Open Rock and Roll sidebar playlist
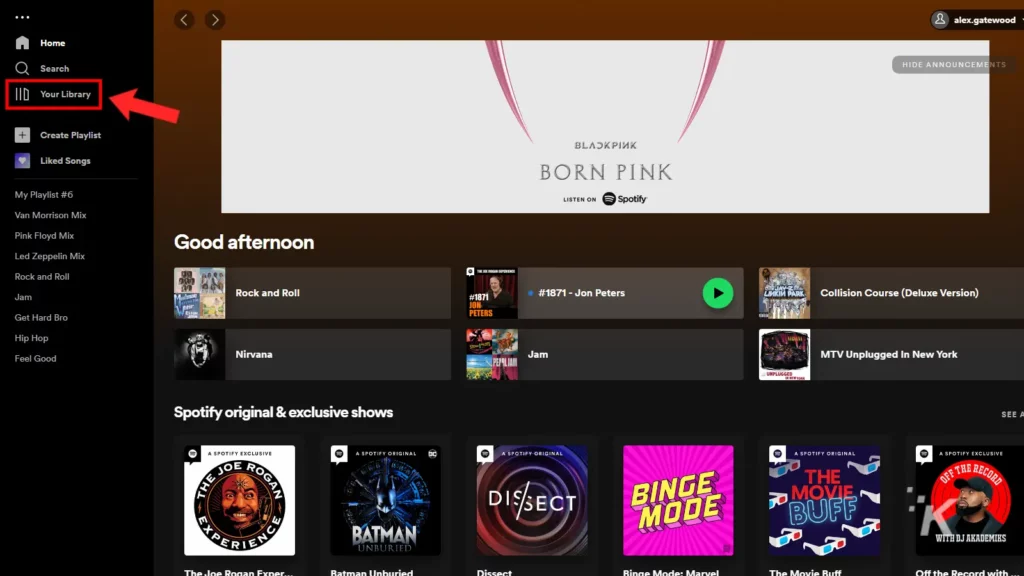1024x576 pixels. click(x=42, y=277)
